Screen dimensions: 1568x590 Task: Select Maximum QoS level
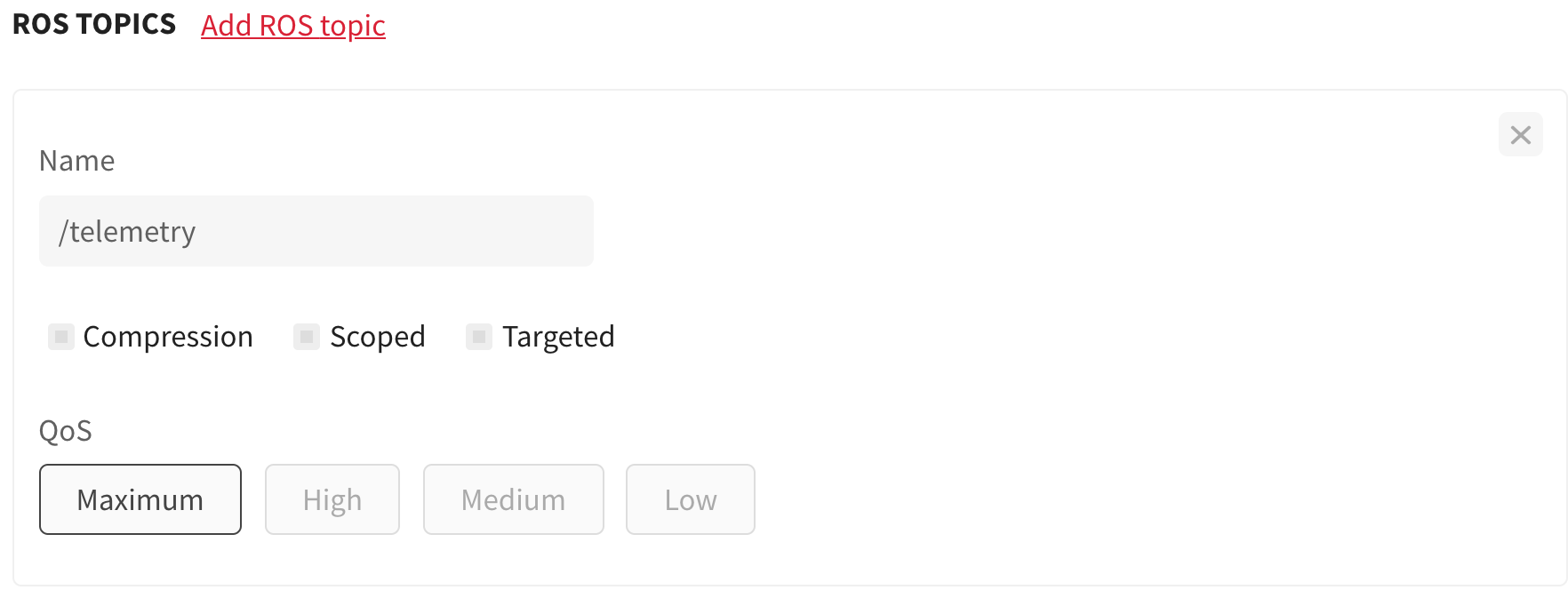140,499
